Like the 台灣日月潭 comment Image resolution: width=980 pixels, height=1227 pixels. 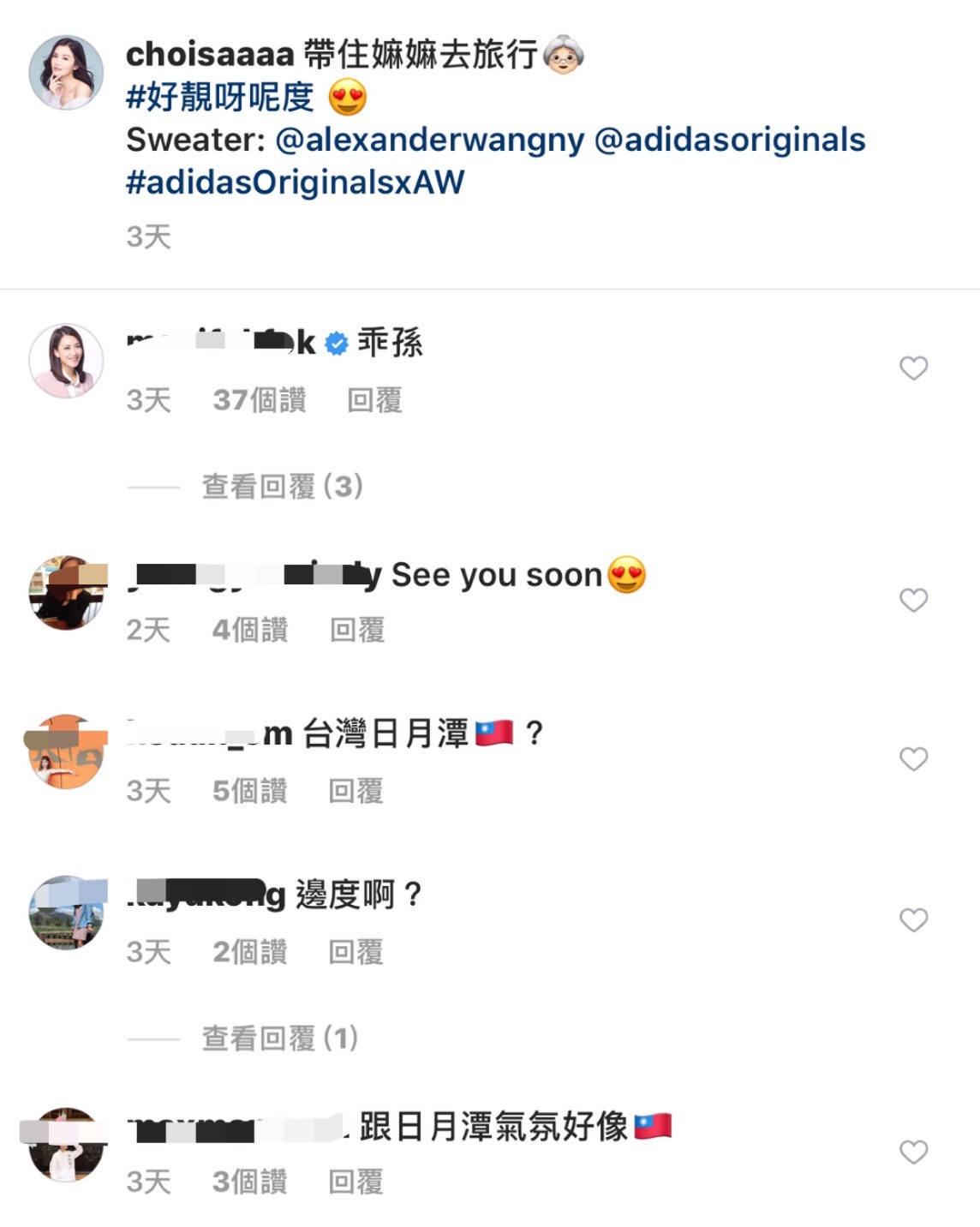pyautogui.click(x=913, y=758)
